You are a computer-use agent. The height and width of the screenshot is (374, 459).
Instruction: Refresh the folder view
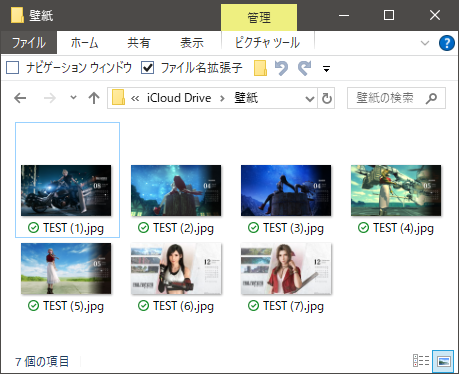[x=327, y=98]
